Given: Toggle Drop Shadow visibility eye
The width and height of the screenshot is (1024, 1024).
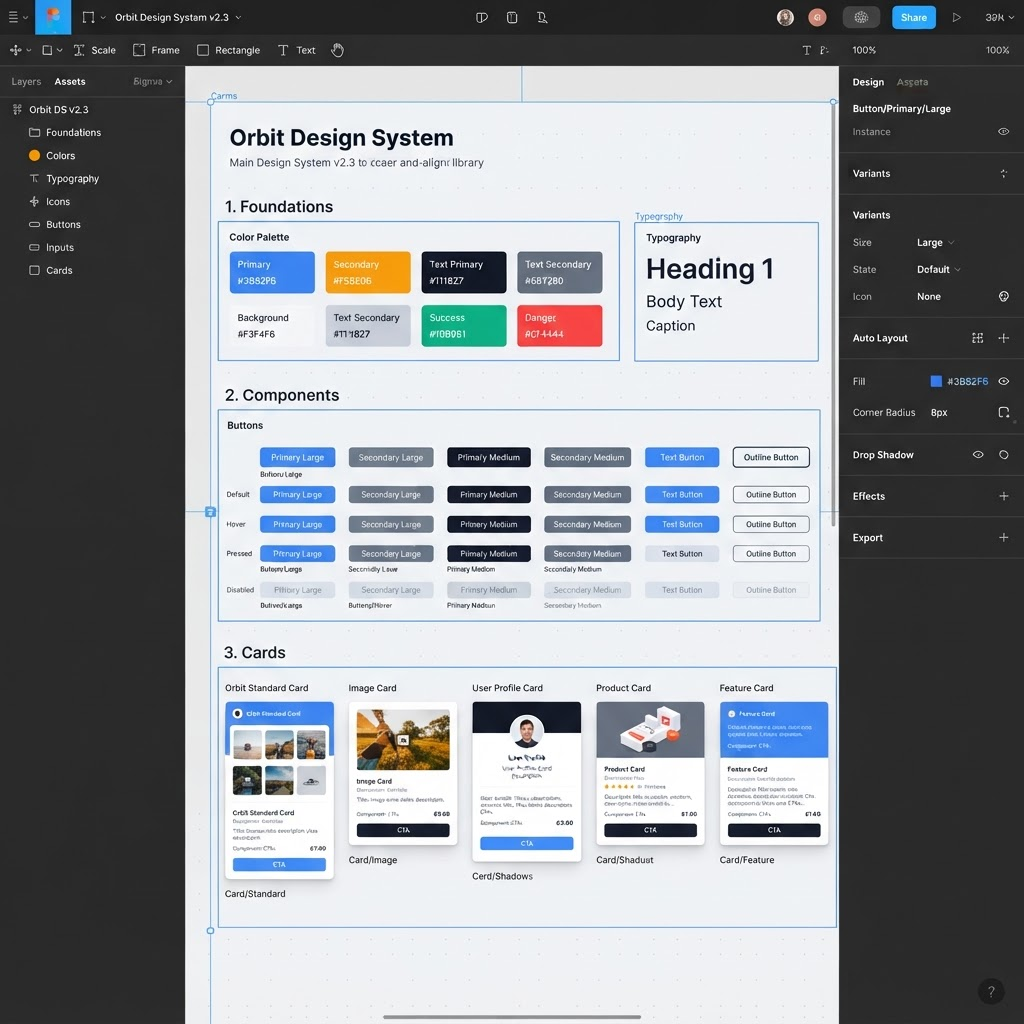Looking at the screenshot, I should point(978,455).
